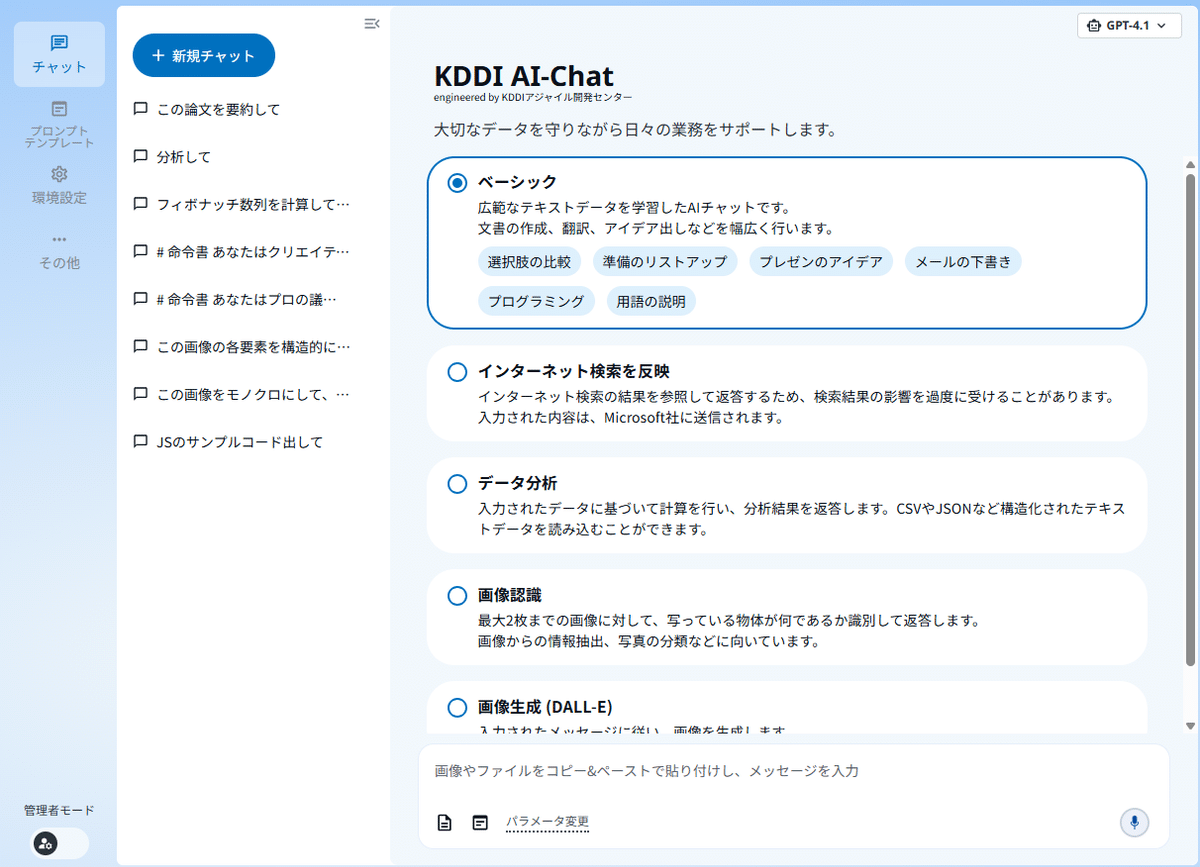
Task: Select the インターネット検索を反映 mode
Action: coord(457,371)
